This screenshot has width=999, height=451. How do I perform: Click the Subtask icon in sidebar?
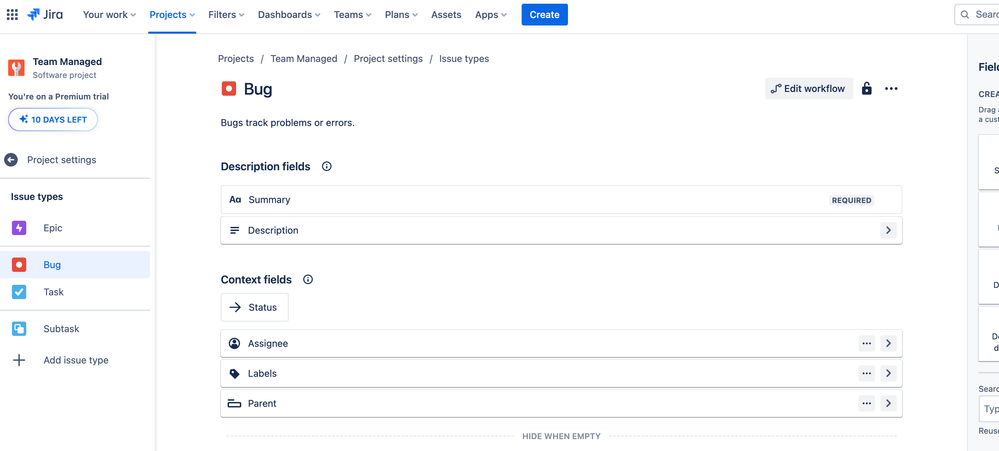coord(19,329)
